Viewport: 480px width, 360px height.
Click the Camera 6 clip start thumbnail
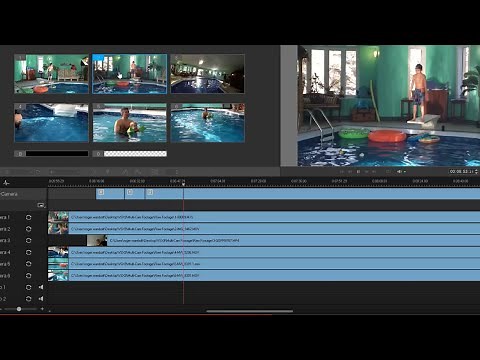tap(58, 276)
